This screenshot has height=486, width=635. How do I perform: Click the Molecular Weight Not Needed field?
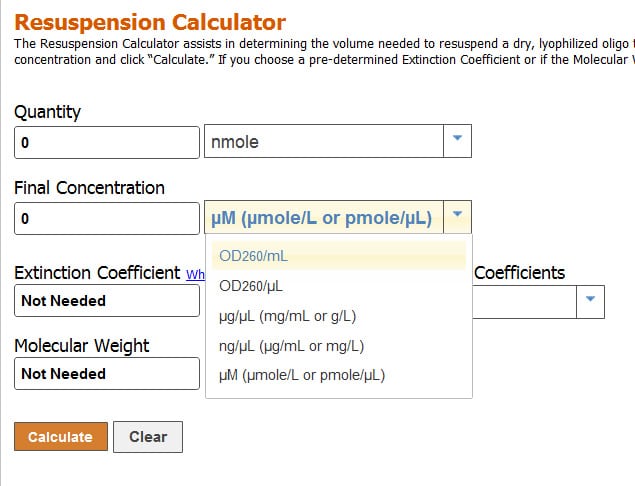click(107, 374)
